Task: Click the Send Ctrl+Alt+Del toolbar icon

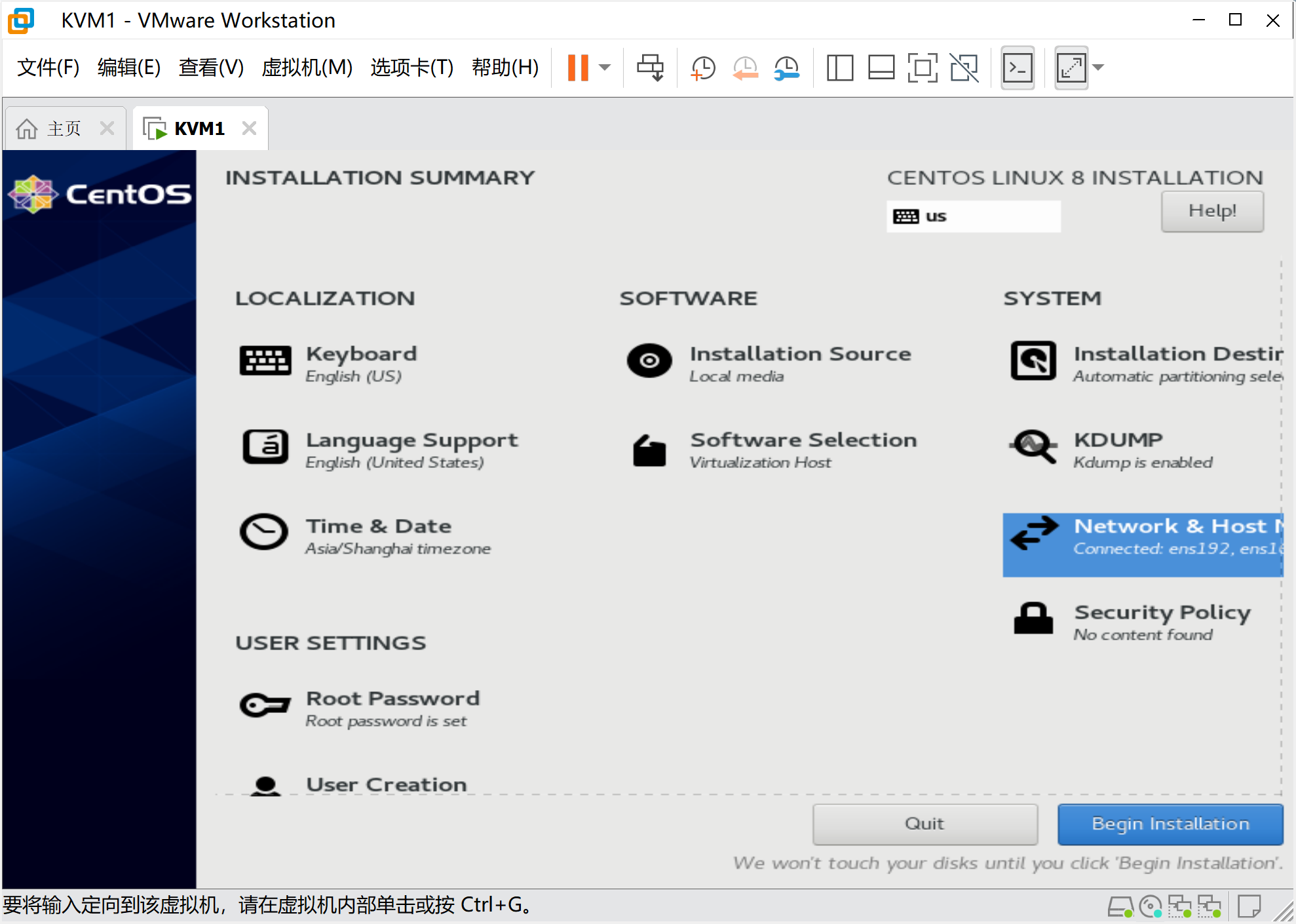Action: 650,67
